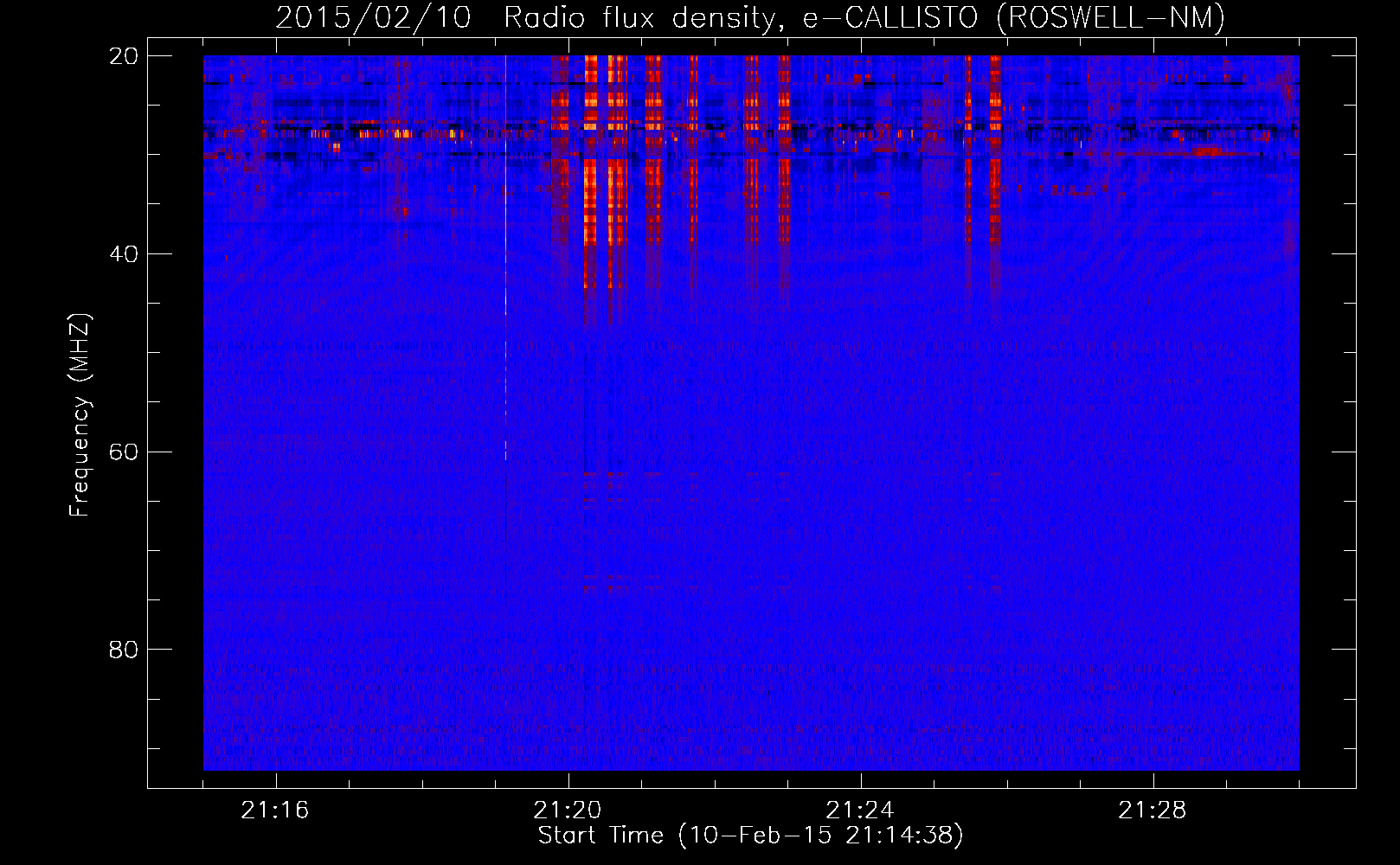Screen dimensions: 1400x865
Task: Click the frequency tick label "80"
Action: pyautogui.click(x=124, y=650)
